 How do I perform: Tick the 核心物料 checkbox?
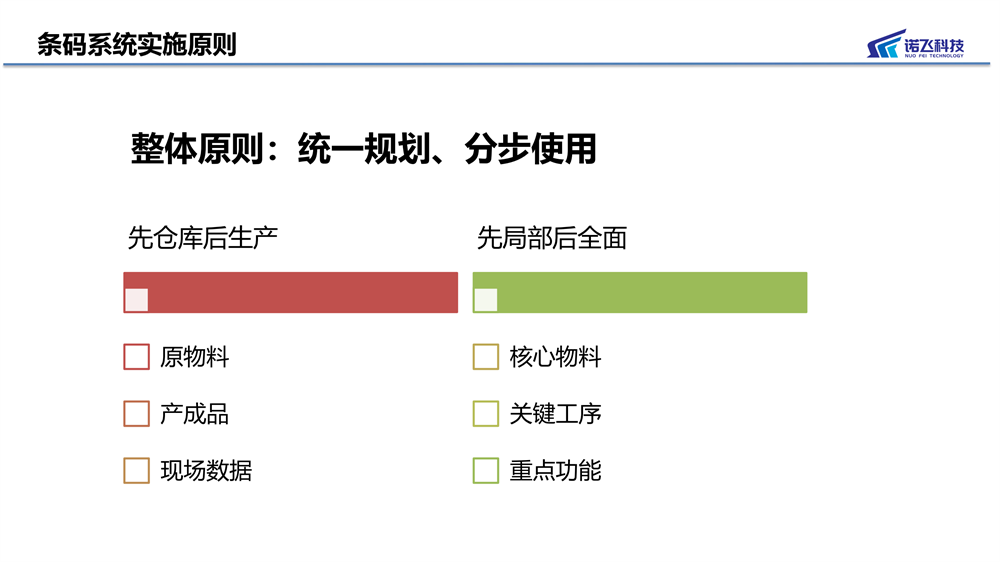[486, 357]
